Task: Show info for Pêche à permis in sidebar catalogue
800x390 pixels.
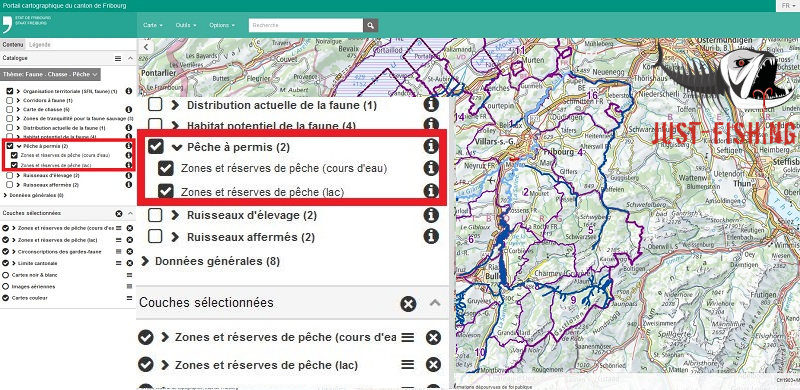Action: coord(129,146)
